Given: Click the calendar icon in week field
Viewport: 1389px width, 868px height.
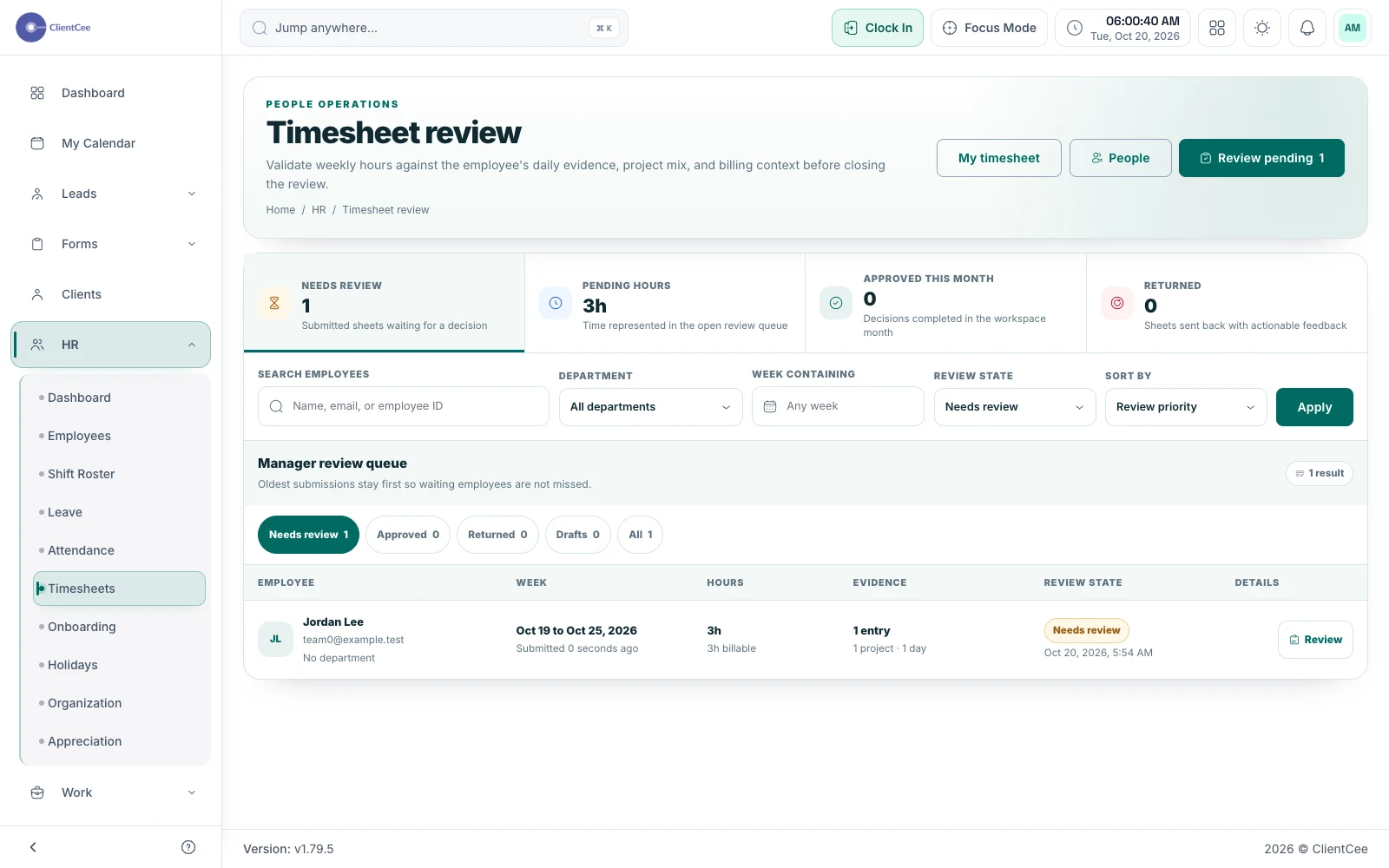Looking at the screenshot, I should click(770, 406).
